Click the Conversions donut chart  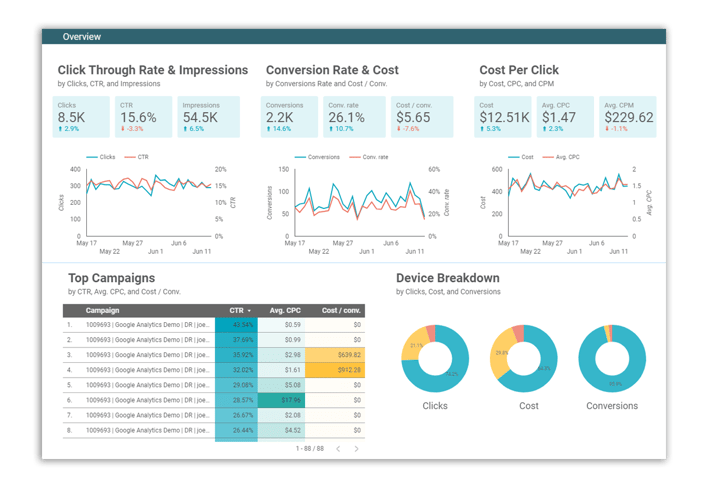coord(612,358)
